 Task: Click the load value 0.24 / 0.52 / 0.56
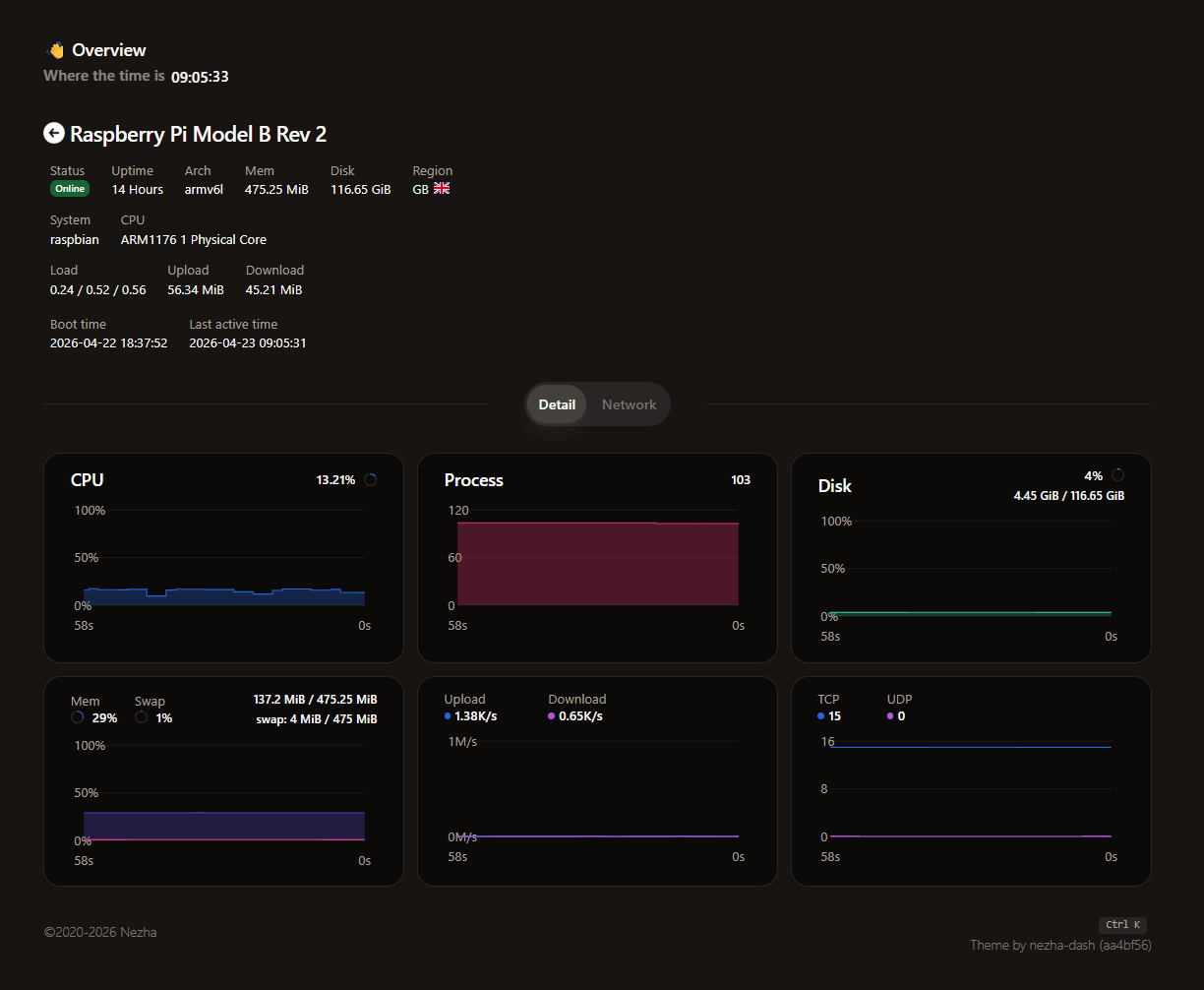click(x=98, y=289)
